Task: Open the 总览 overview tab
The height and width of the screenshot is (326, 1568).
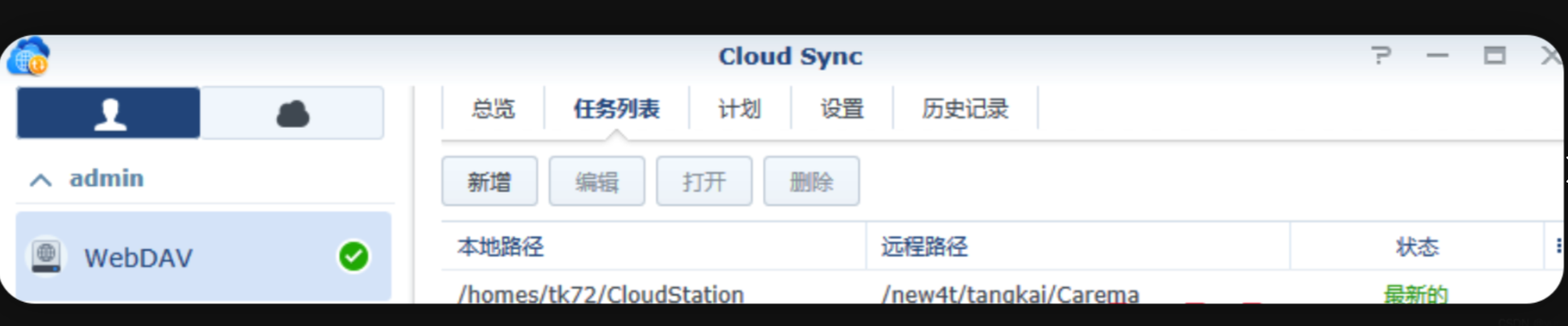Action: (x=493, y=109)
